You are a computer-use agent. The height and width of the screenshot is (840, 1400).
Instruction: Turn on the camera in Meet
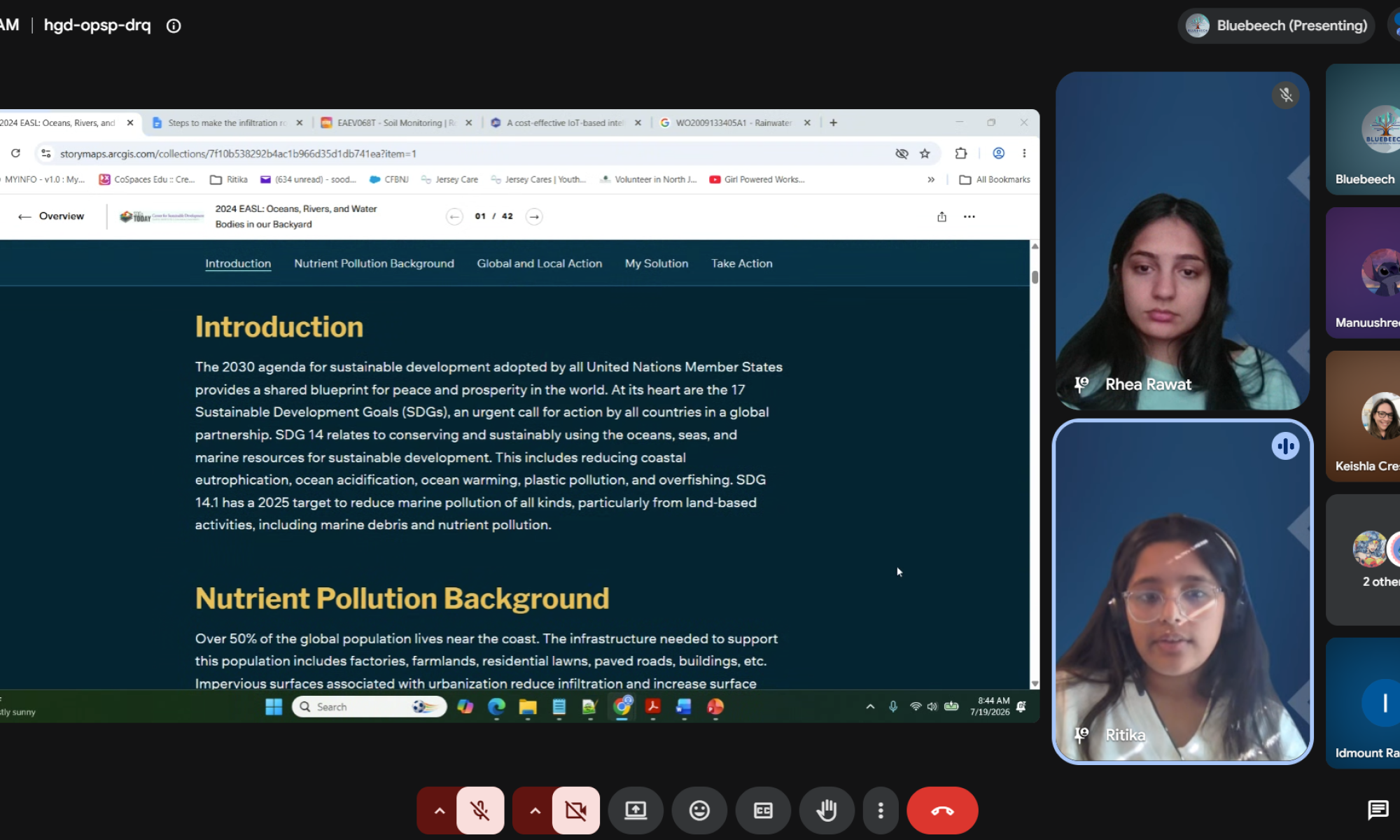pyautogui.click(x=575, y=811)
